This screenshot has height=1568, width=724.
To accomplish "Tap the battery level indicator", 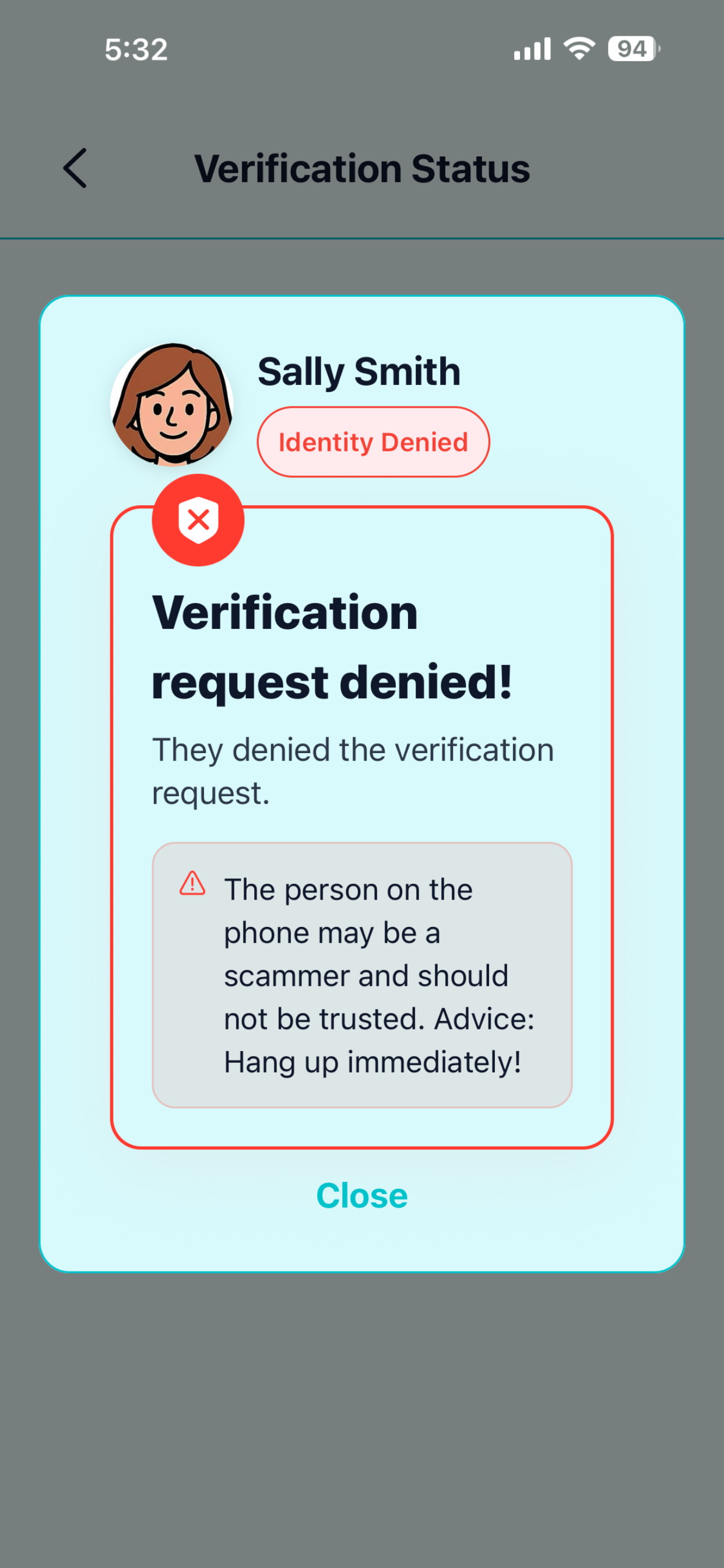I will point(634,48).
